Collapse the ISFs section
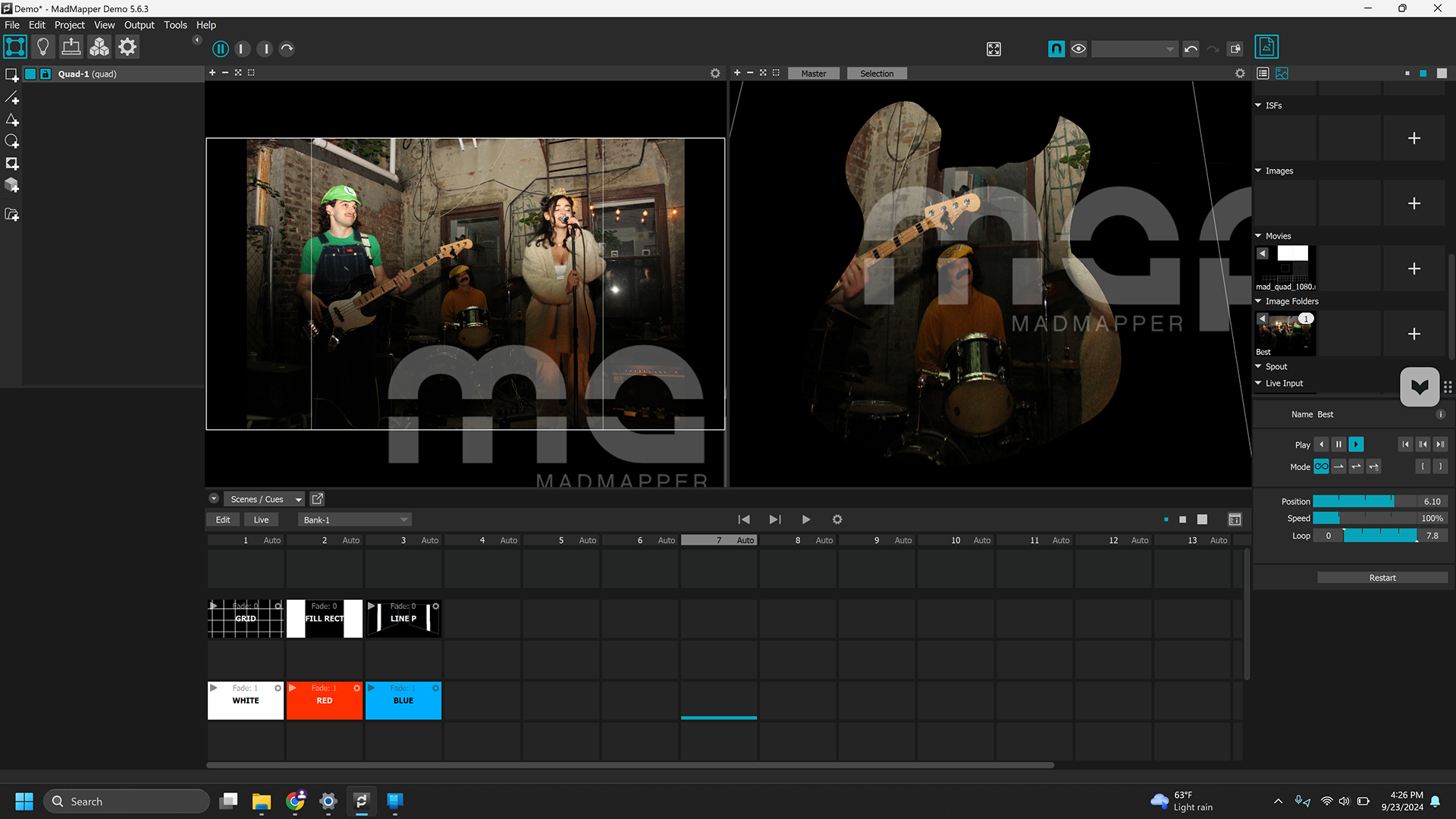The height and width of the screenshot is (819, 1456). tap(1258, 105)
